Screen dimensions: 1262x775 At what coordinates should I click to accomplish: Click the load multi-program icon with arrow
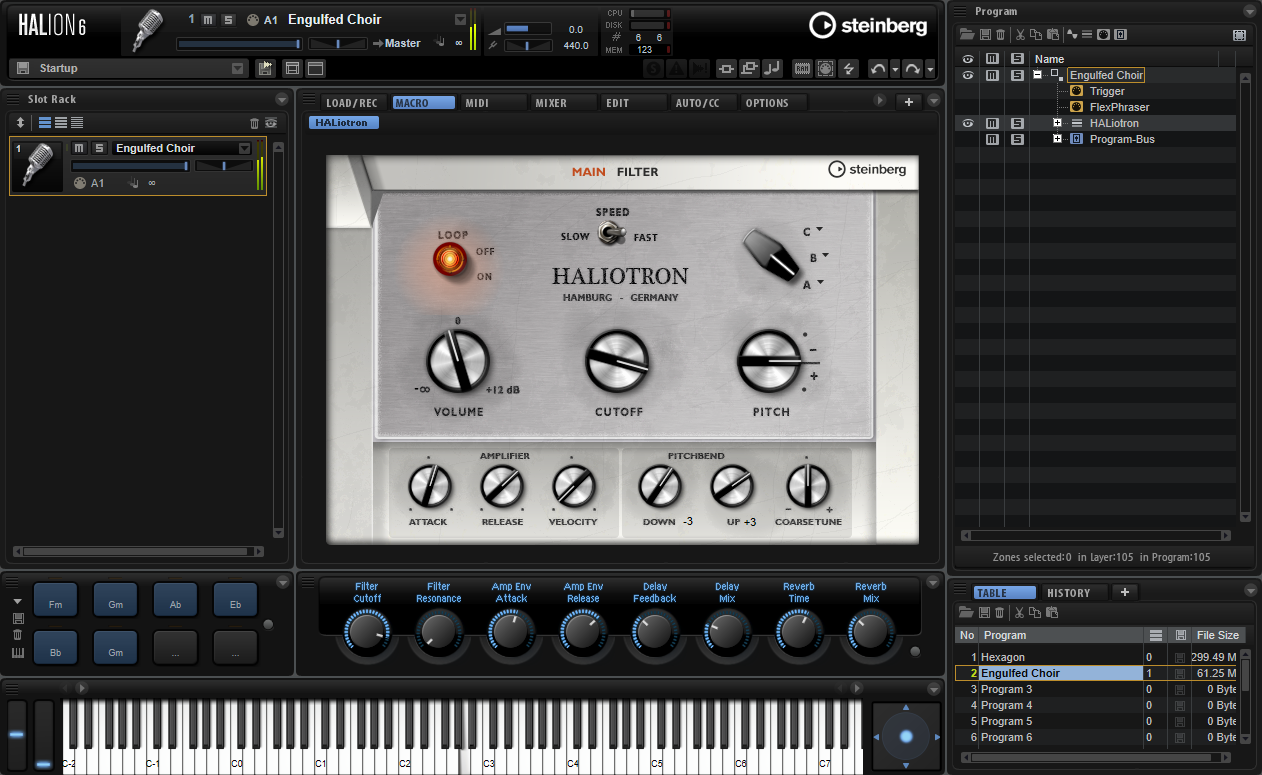coord(265,68)
